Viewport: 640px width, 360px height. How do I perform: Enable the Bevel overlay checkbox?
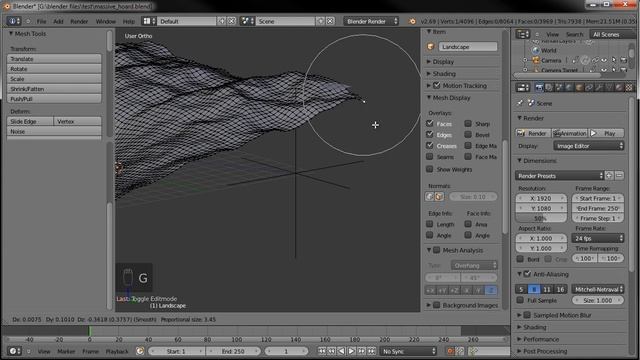tap(468, 134)
